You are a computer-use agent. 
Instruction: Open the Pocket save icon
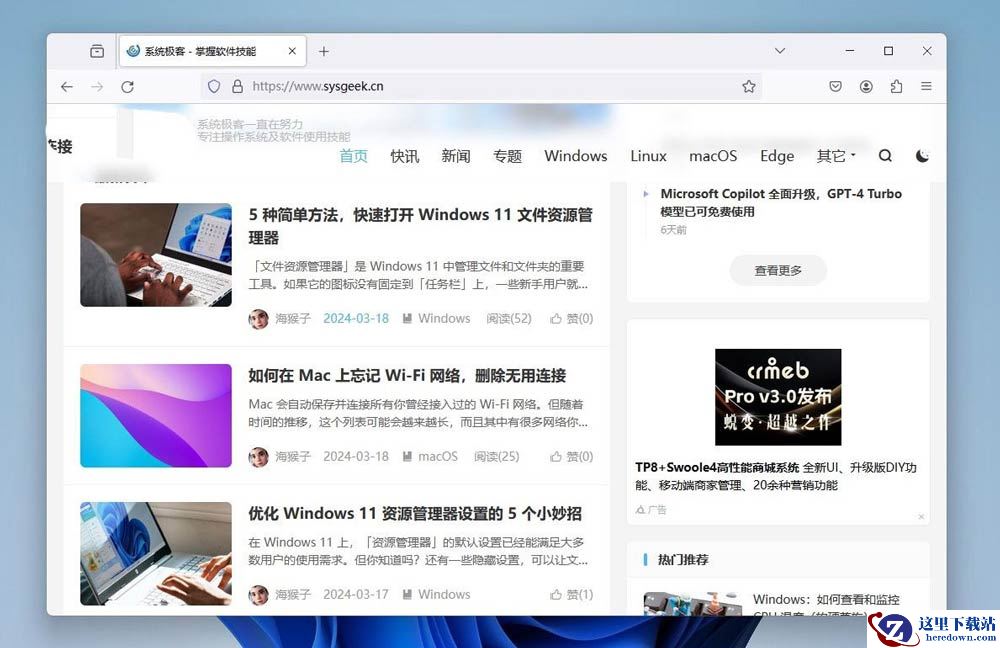(835, 86)
